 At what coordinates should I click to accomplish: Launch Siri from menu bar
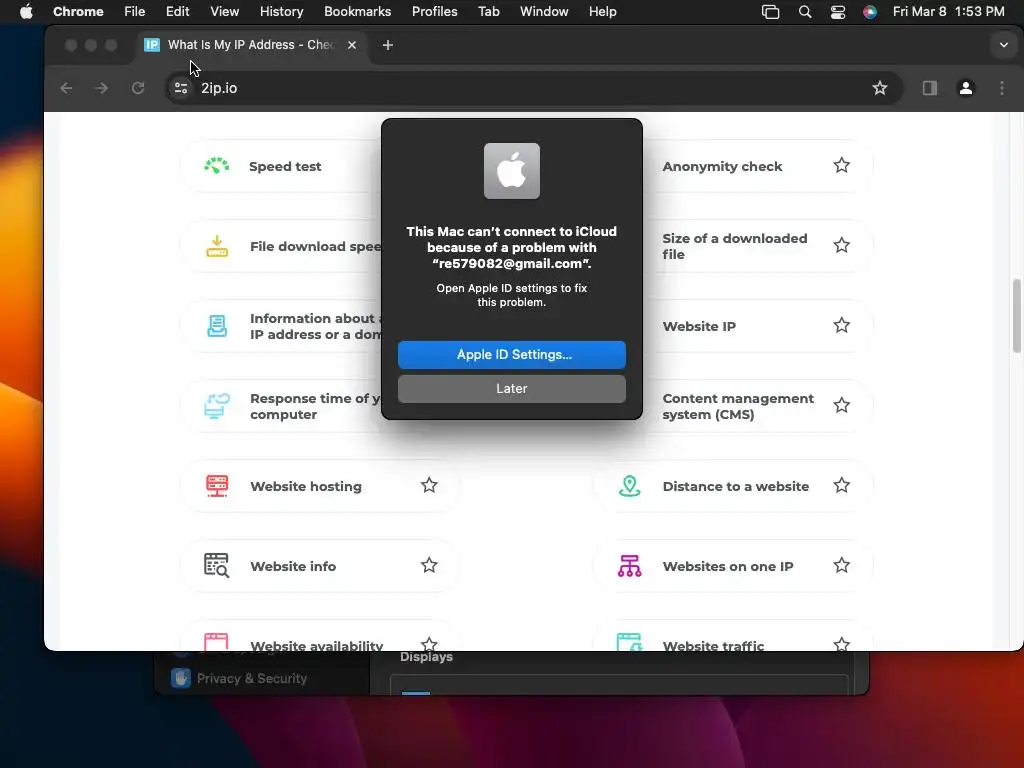coord(869,12)
